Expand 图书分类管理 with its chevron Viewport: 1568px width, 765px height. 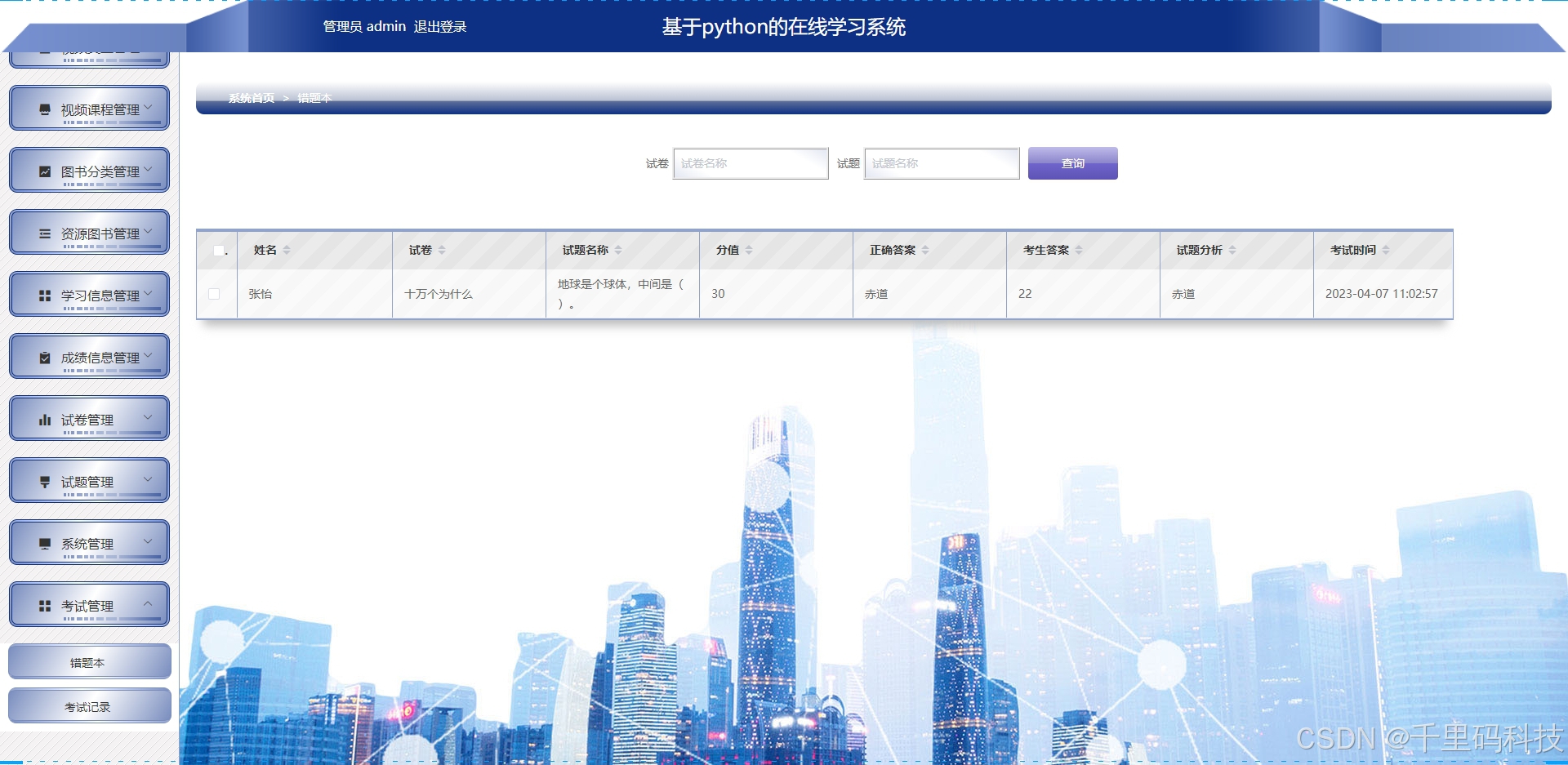[x=148, y=169]
